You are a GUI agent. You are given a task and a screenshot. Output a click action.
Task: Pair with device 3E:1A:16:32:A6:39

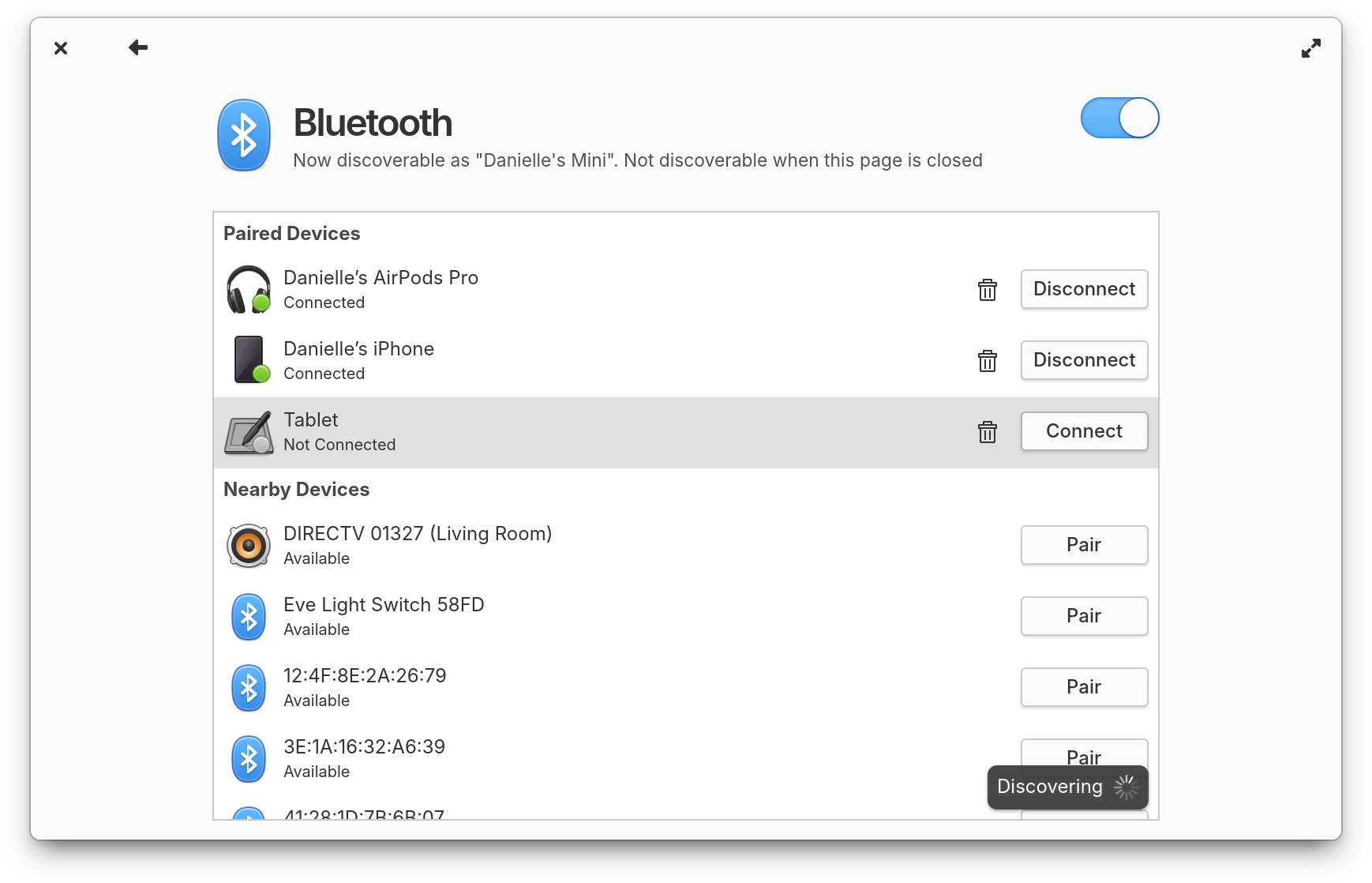[1084, 753]
